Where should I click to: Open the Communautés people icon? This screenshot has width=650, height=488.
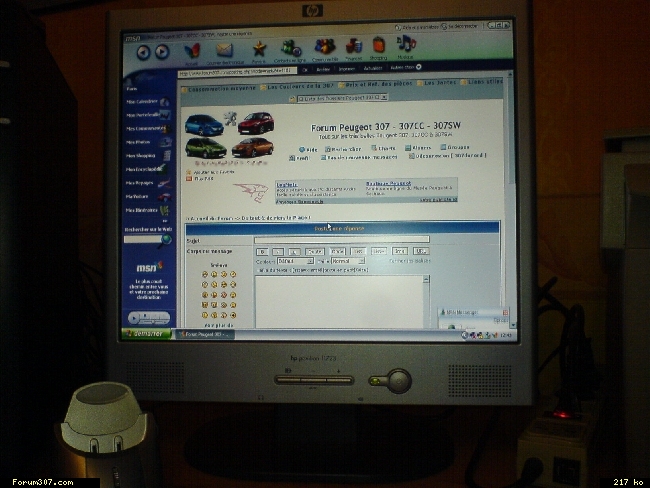(x=325, y=47)
